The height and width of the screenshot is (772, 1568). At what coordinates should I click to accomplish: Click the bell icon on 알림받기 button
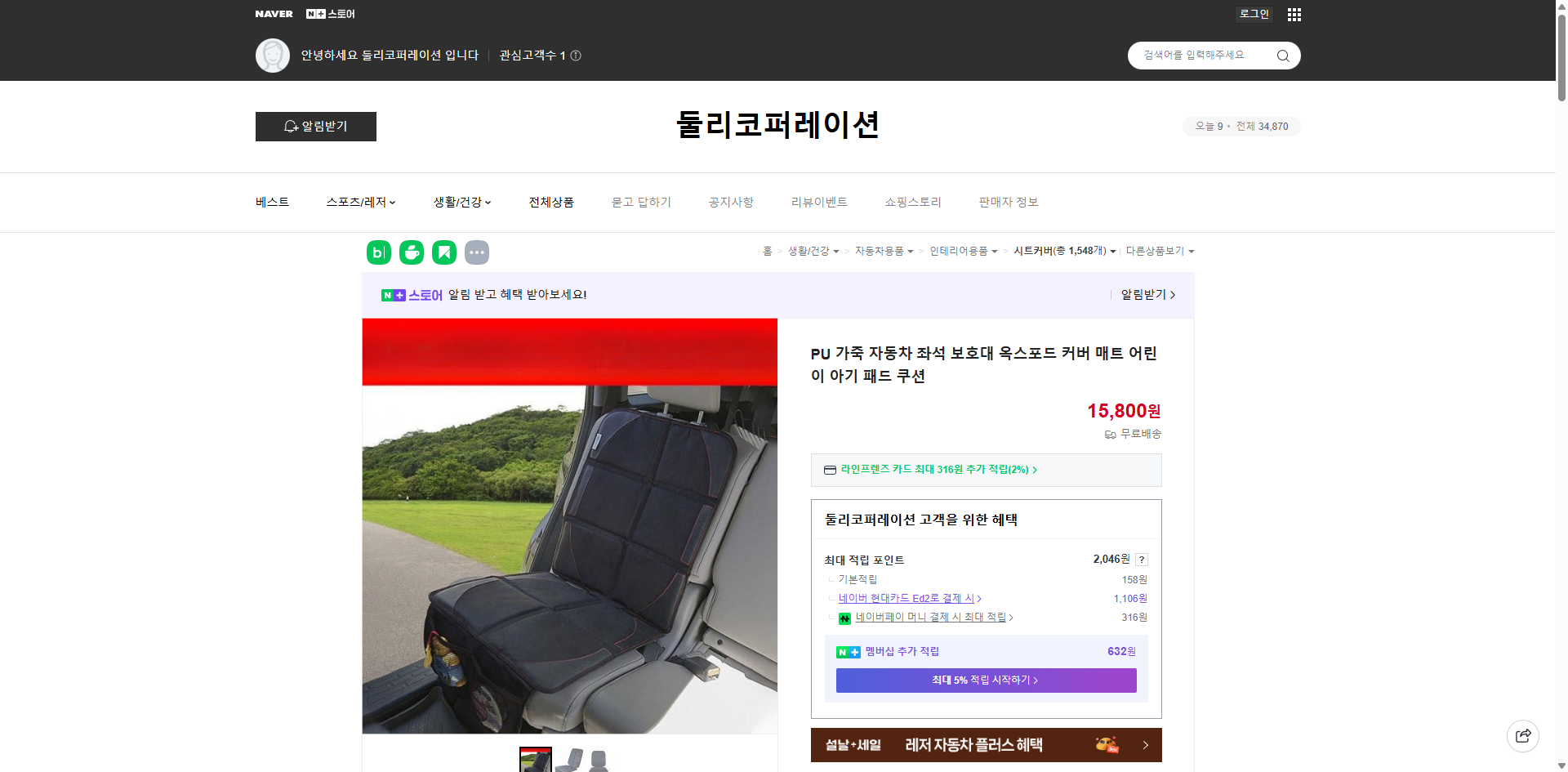(x=291, y=127)
